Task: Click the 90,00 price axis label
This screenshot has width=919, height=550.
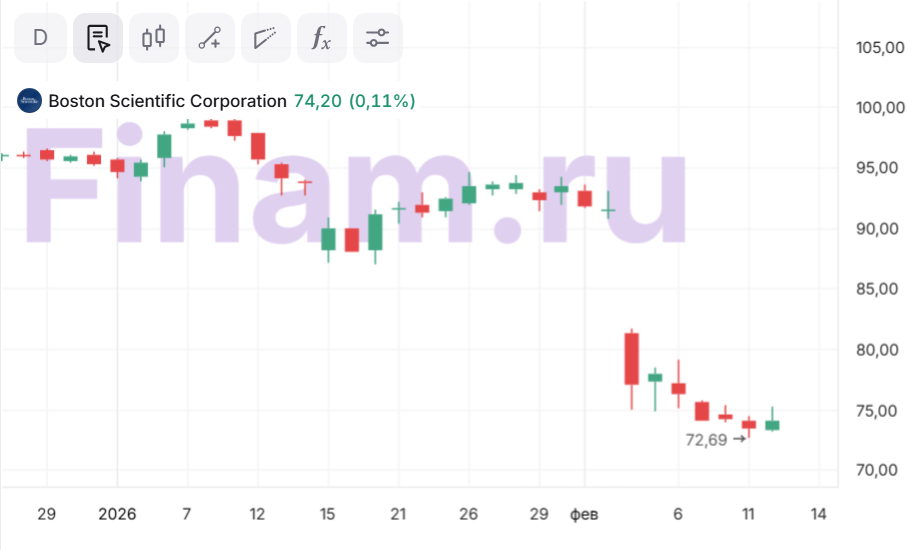Action: point(880,229)
